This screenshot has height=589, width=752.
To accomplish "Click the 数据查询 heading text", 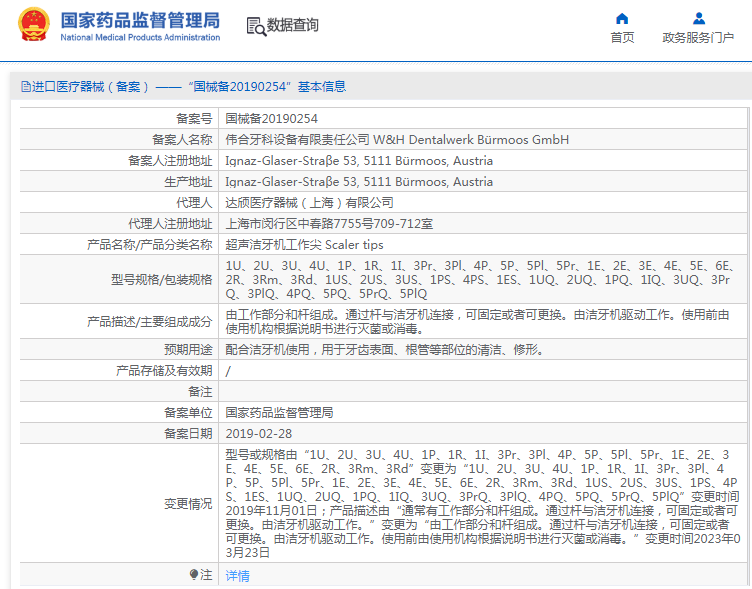I will (x=293, y=25).
